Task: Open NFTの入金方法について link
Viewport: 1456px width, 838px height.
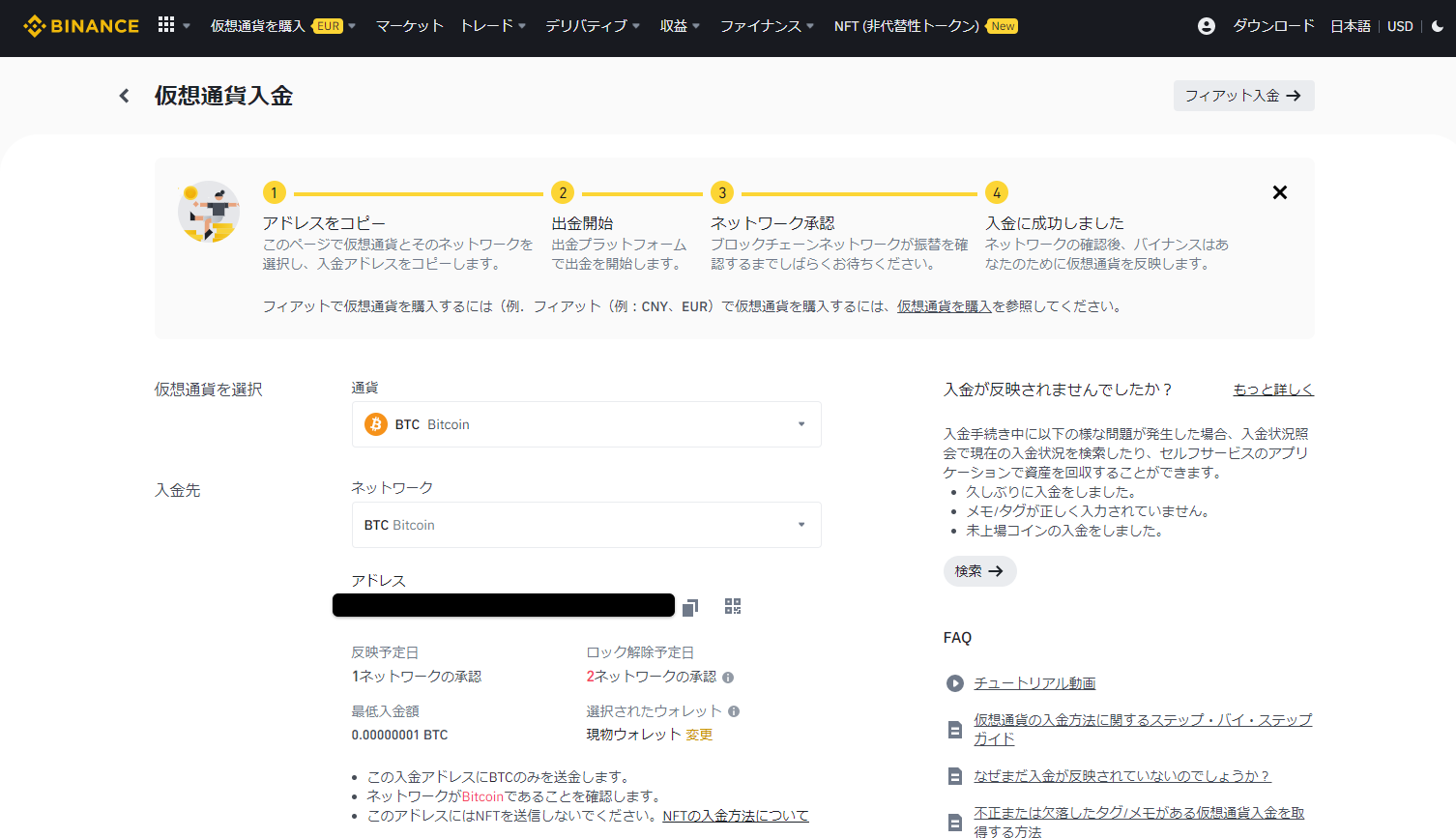Action: [736, 816]
